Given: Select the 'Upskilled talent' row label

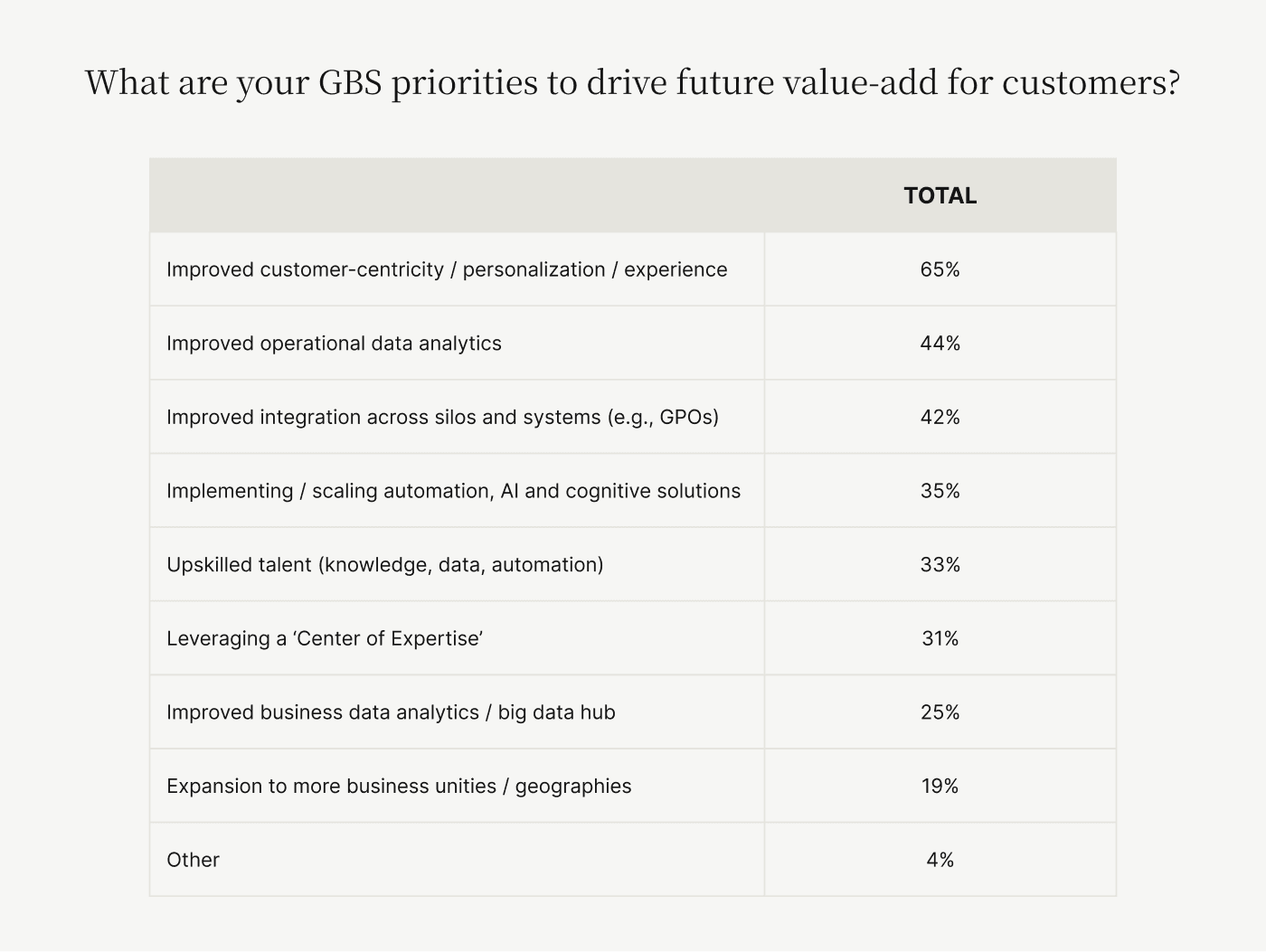Looking at the screenshot, I should pos(384,565).
